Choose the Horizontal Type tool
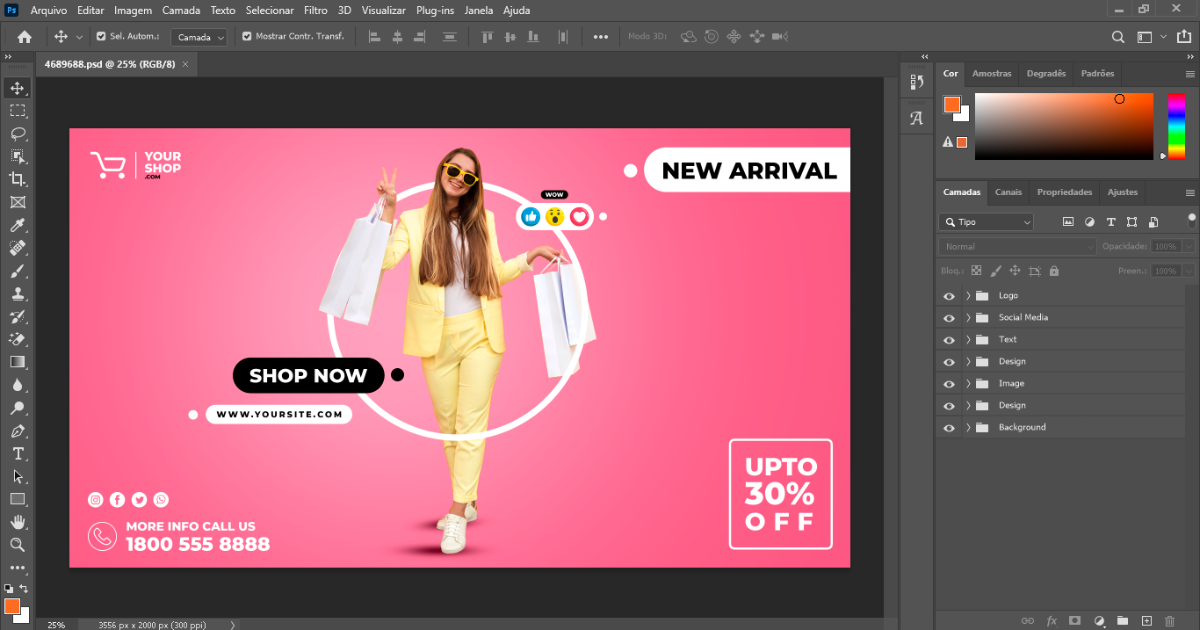Screen dimensions: 1200x630 pyautogui.click(x=17, y=453)
